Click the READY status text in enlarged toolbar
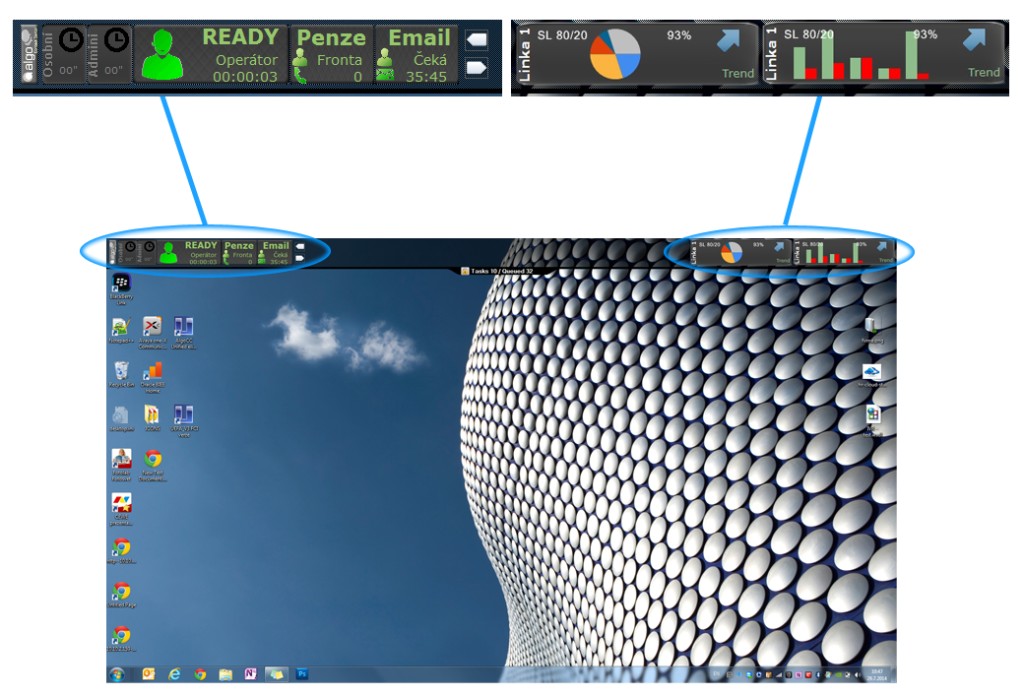 pyautogui.click(x=240, y=37)
